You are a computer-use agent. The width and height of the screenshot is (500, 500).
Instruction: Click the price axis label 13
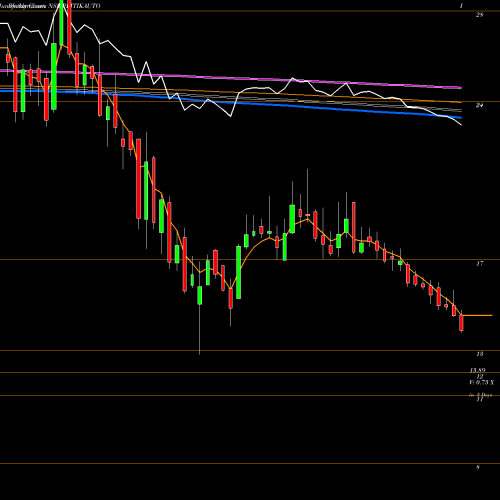[479, 354]
